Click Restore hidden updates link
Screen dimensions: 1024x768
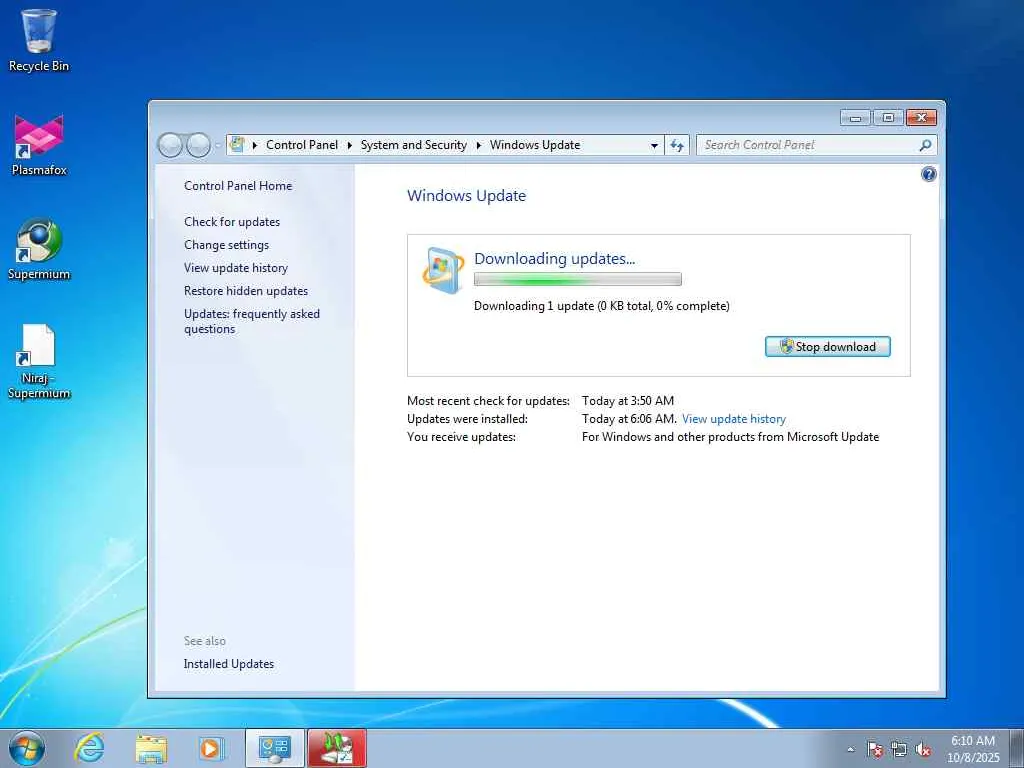[x=246, y=291]
